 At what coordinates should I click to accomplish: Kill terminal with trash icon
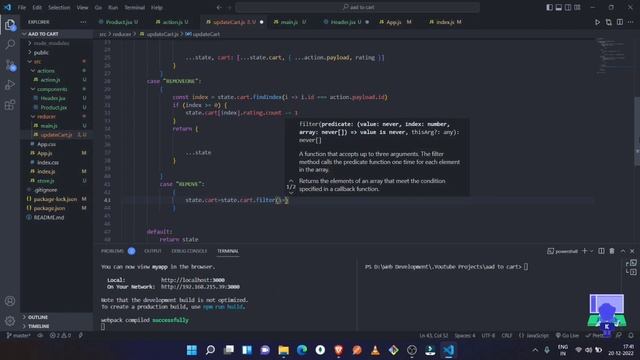tap(612, 251)
